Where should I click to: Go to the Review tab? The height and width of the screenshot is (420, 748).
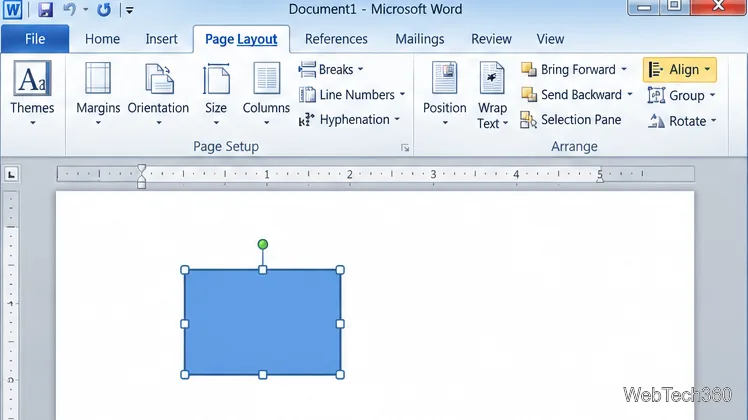point(491,39)
